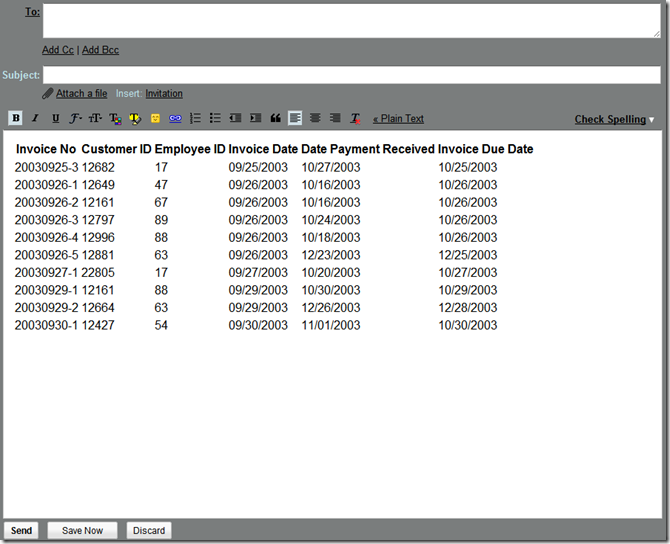The height and width of the screenshot is (544, 670).
Task: Click the indent less icon
Action: click(235, 118)
